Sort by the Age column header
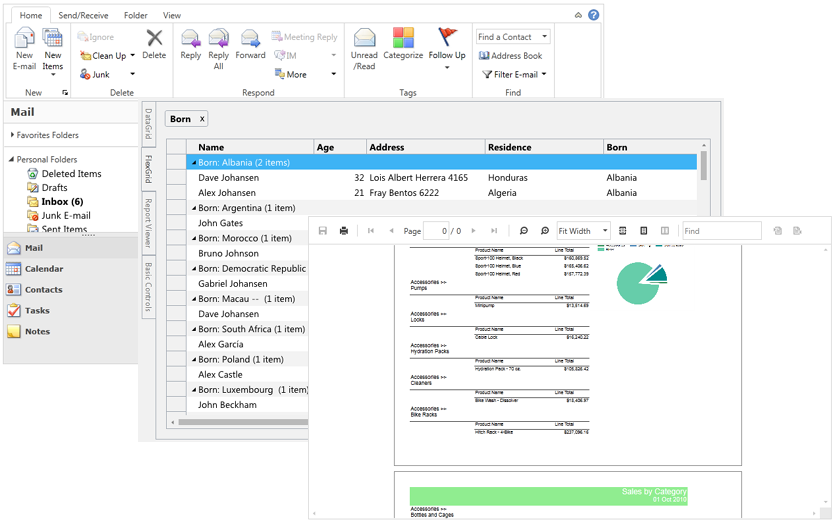 [x=340, y=147]
